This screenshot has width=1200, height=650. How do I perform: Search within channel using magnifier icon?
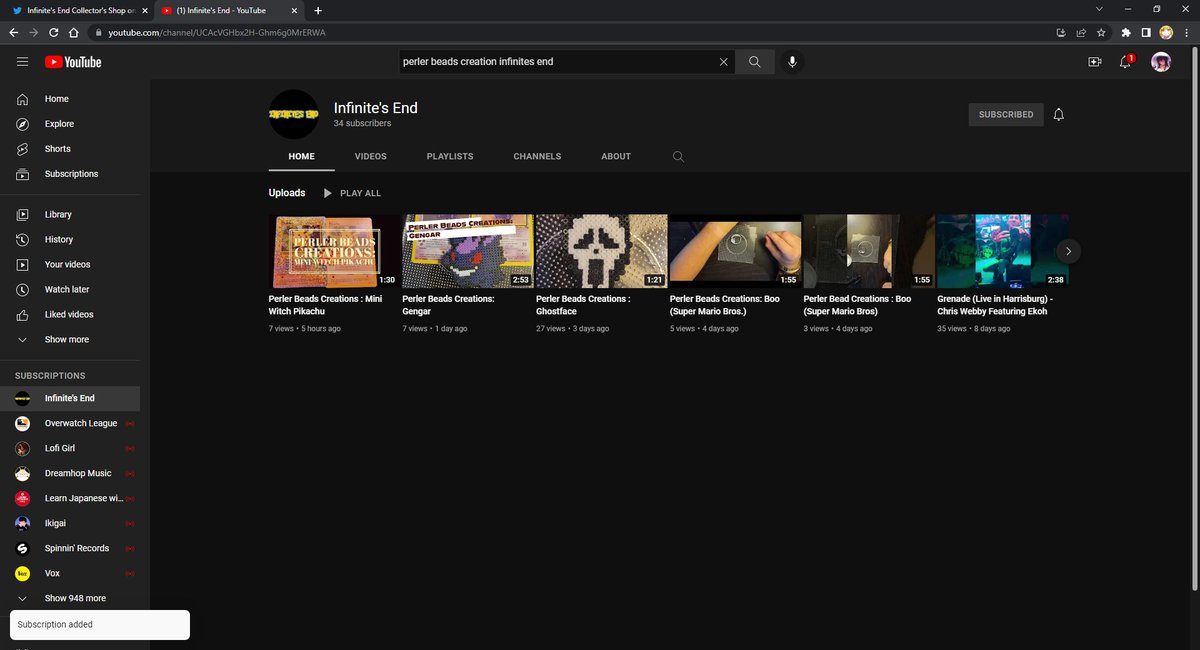[x=678, y=157]
